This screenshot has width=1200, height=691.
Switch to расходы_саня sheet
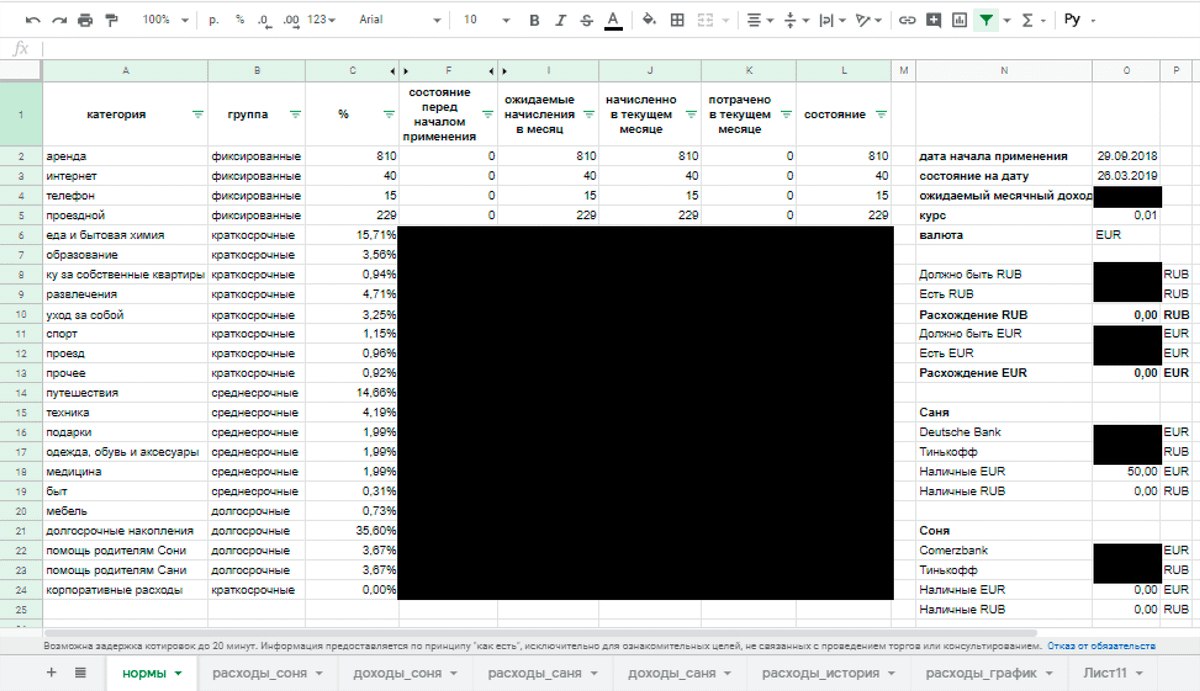point(543,673)
